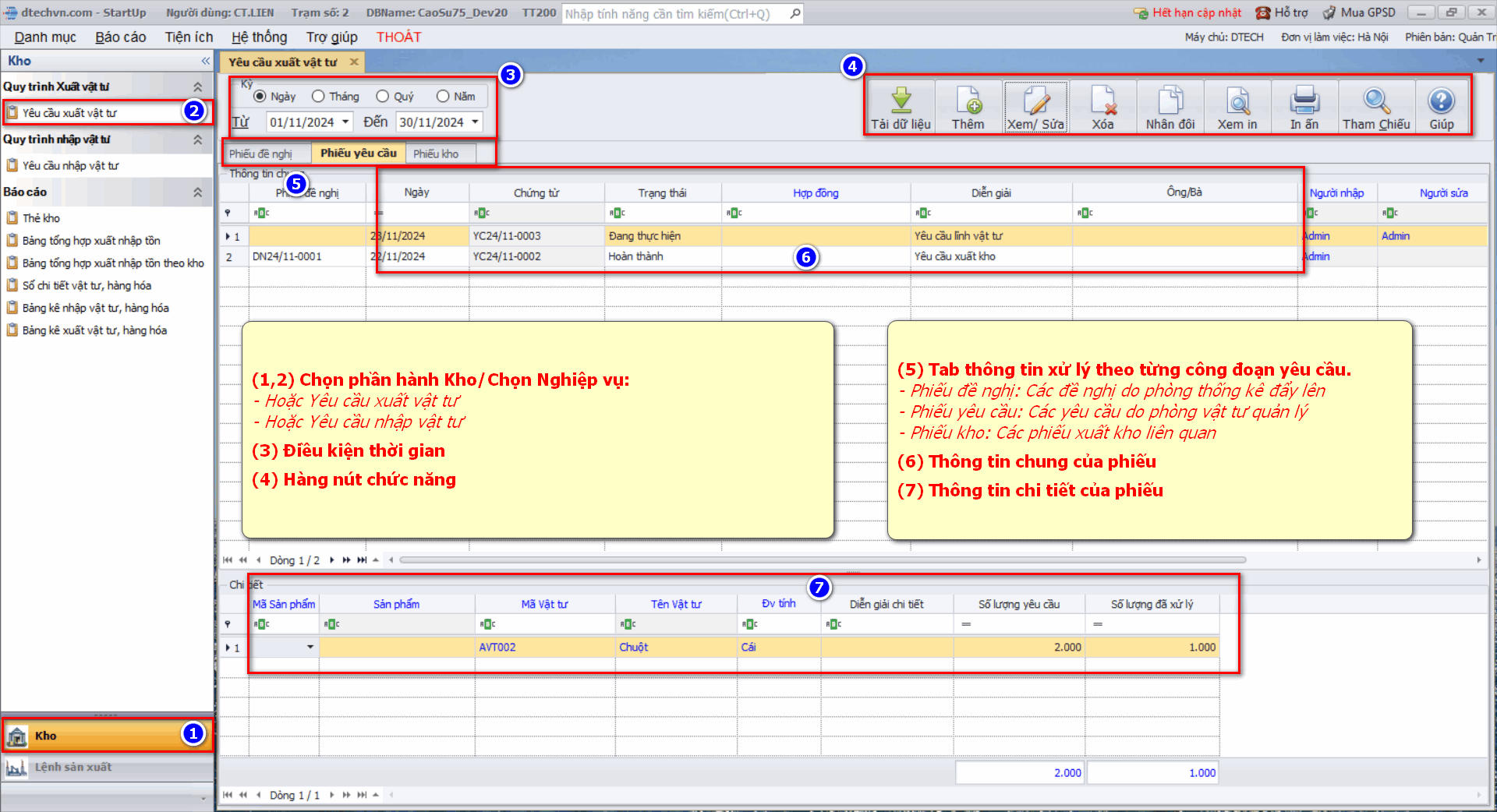This screenshot has height=812, width=1497.
Task: Open Xem in print preview
Action: [1237, 101]
